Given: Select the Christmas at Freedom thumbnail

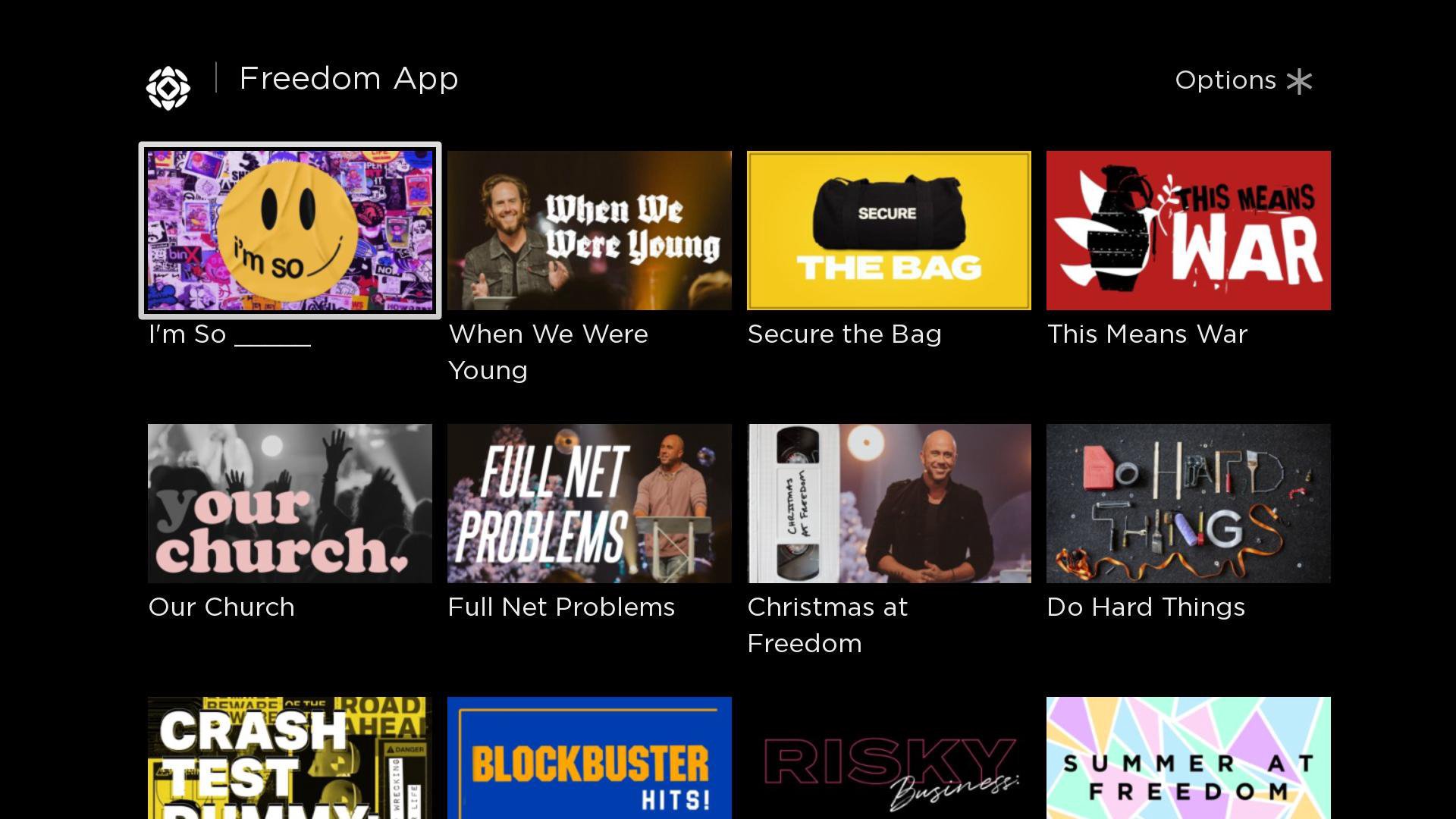Looking at the screenshot, I should point(889,504).
